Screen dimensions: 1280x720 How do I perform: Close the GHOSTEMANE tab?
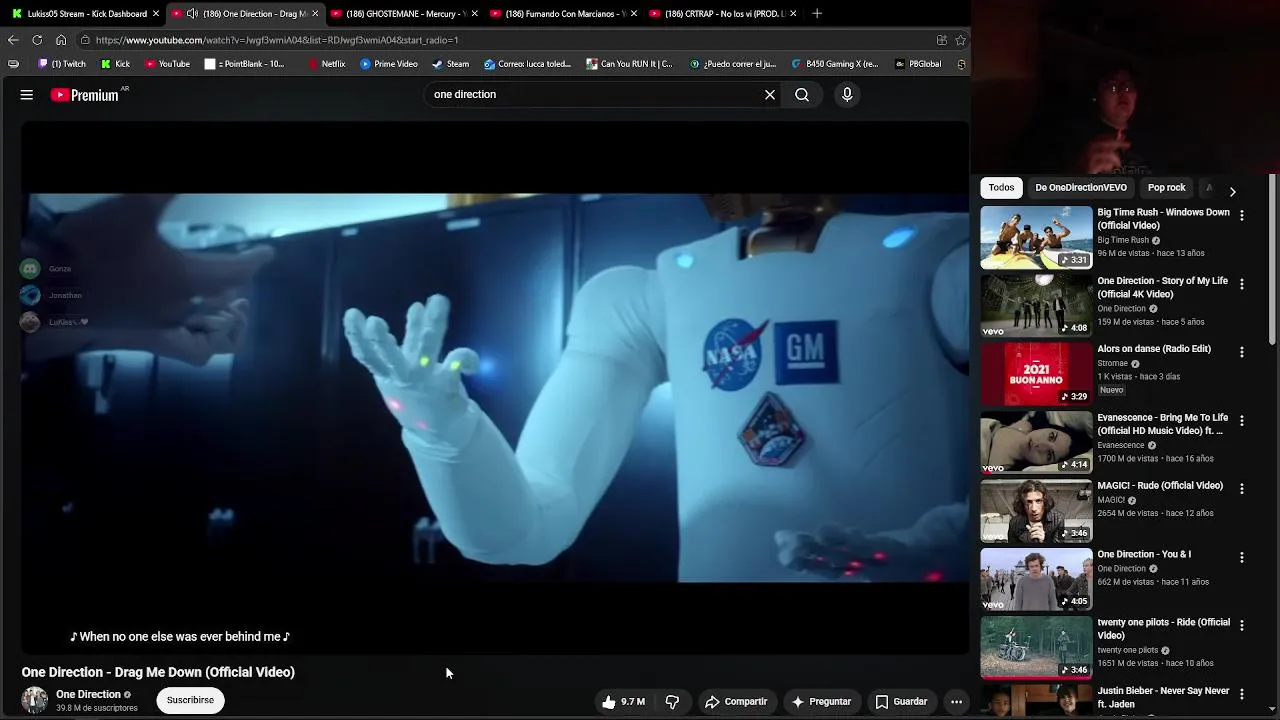pos(474,14)
